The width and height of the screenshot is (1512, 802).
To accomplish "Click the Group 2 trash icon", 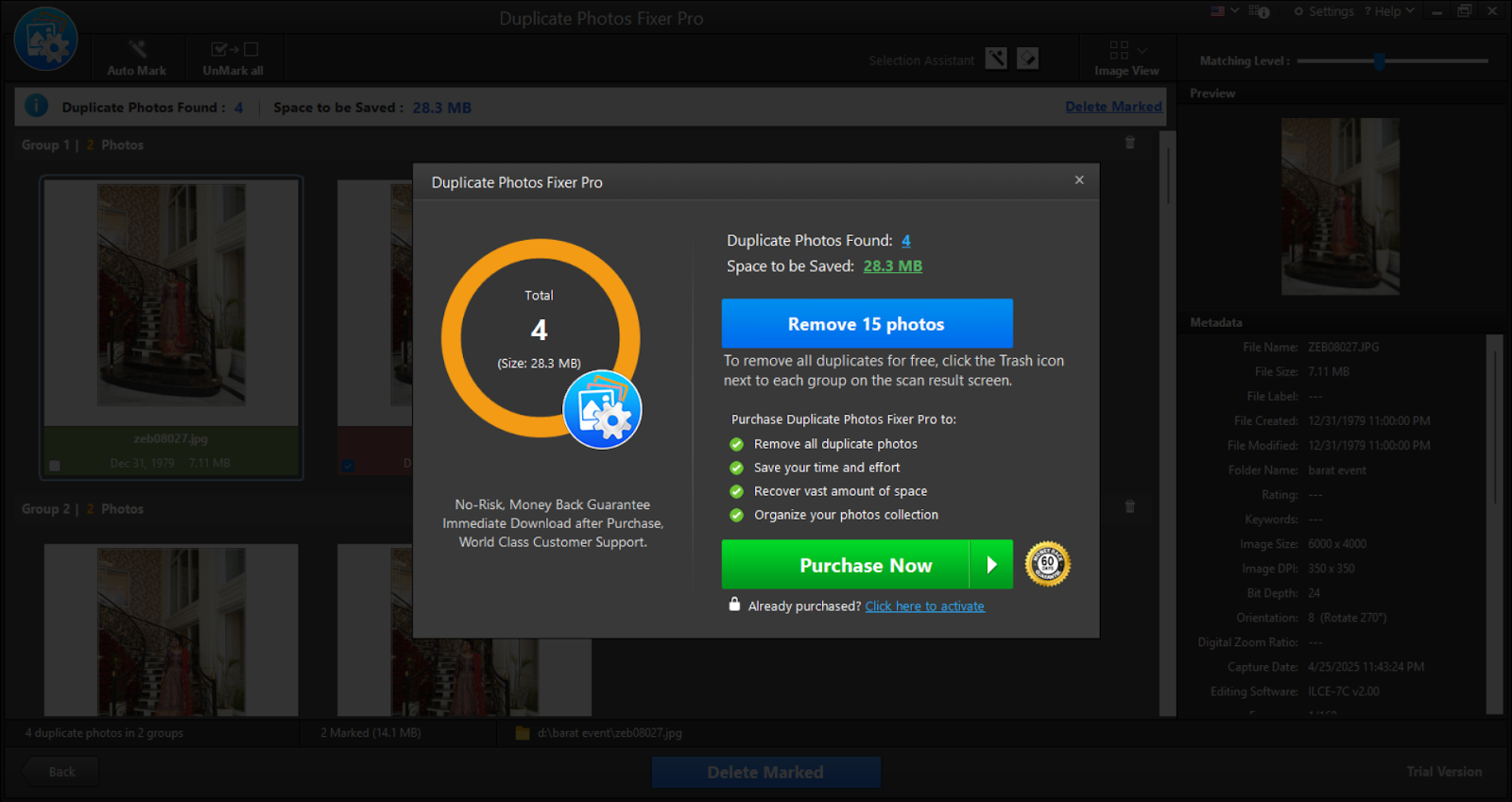I will click(1129, 506).
